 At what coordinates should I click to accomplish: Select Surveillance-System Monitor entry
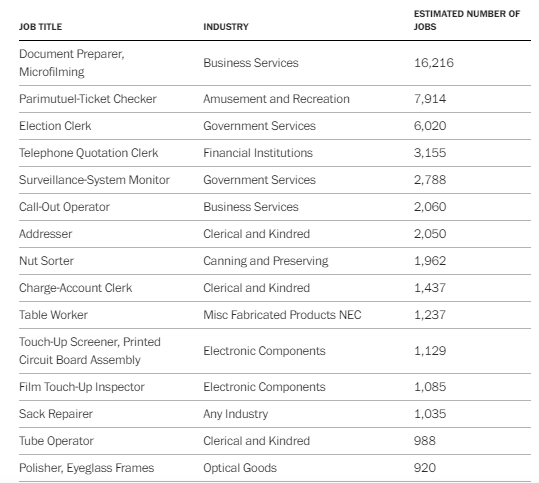click(94, 180)
